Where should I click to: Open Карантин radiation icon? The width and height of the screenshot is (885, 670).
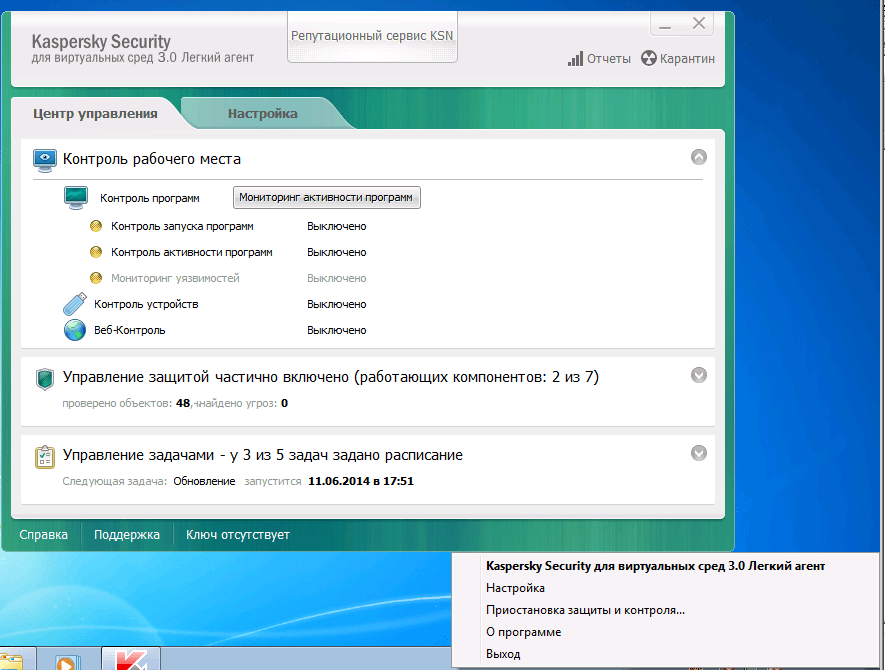[x=649, y=58]
